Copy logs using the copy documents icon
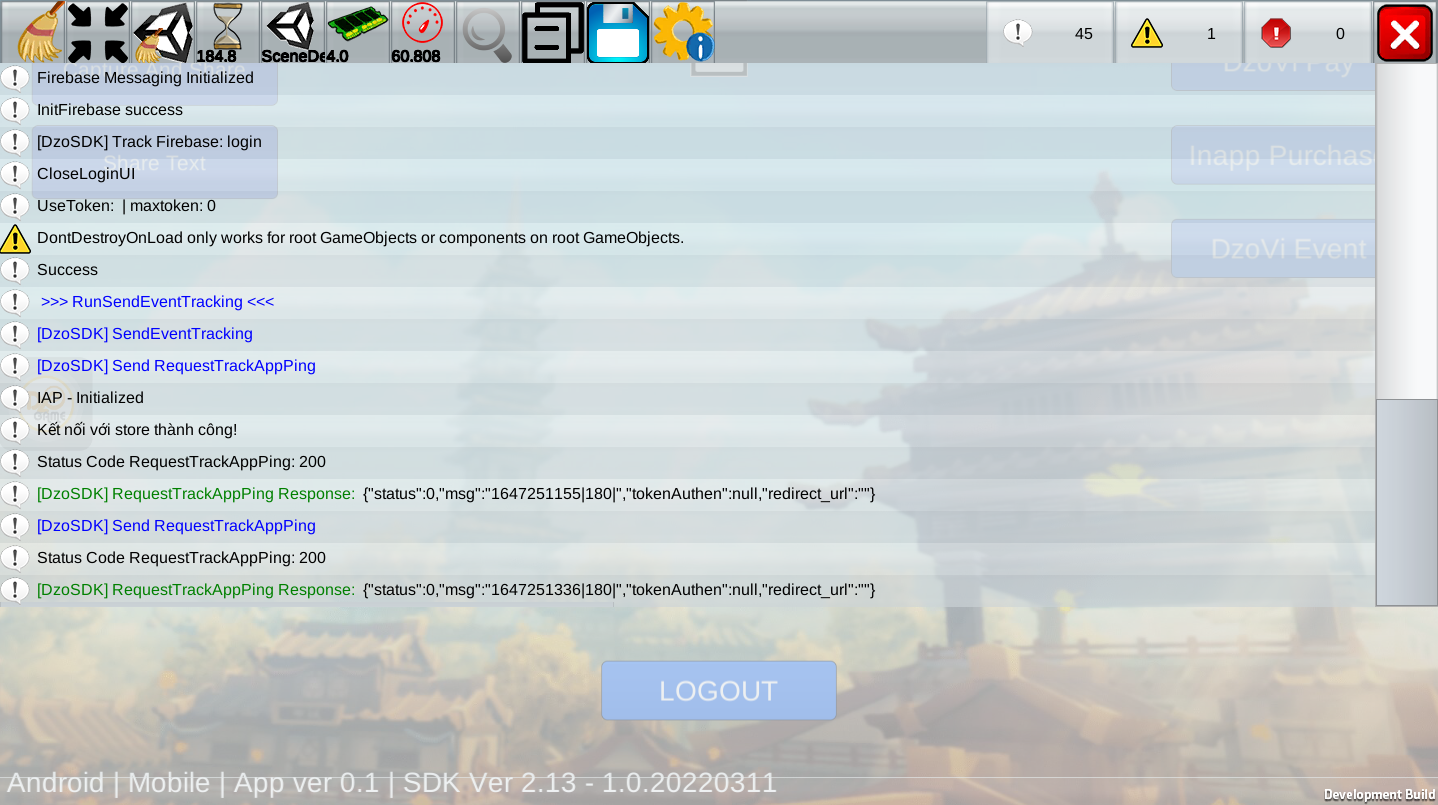Image resolution: width=1438 pixels, height=805 pixels. (553, 32)
